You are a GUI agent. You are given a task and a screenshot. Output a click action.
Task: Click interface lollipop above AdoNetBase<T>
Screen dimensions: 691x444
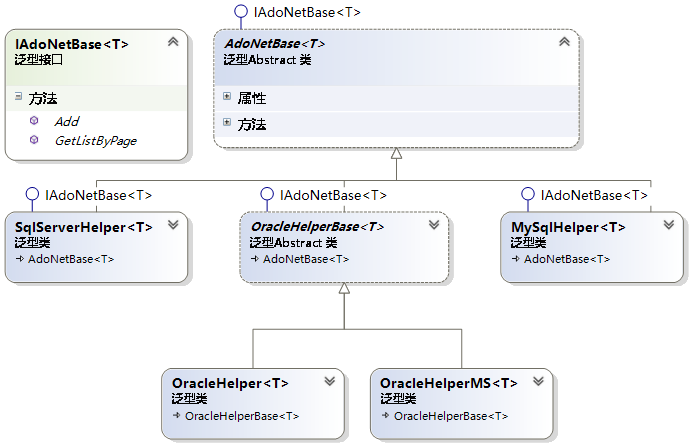pos(241,11)
